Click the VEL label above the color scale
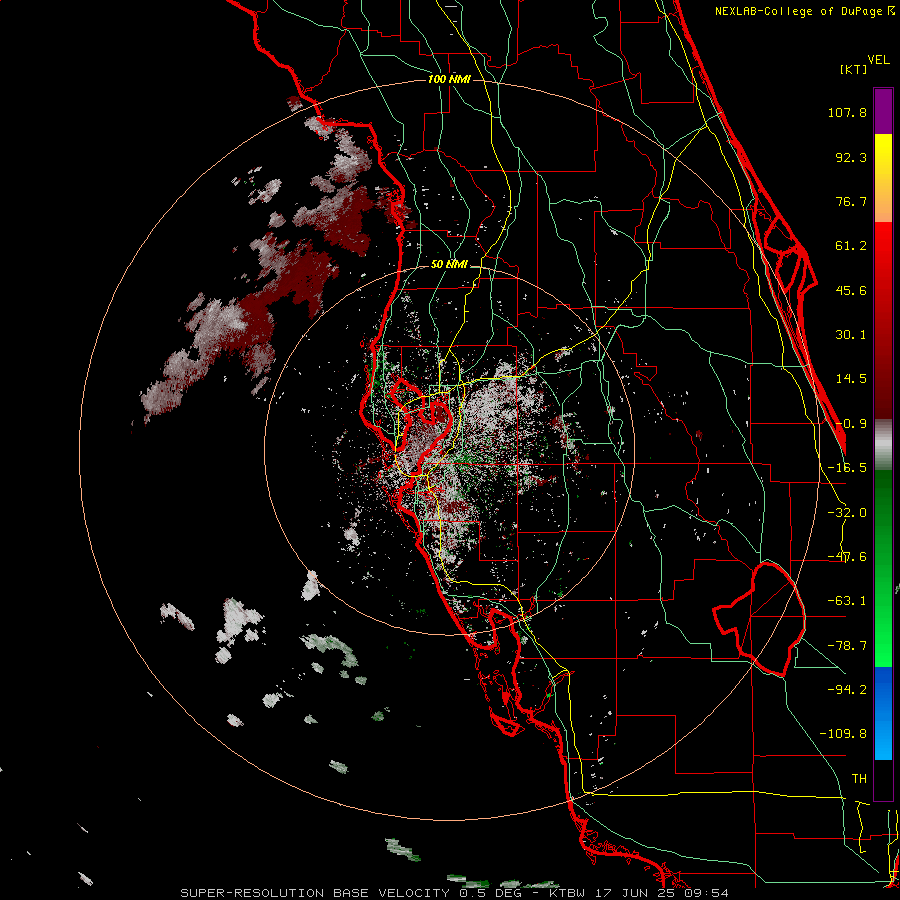900x900 pixels. pos(879,60)
